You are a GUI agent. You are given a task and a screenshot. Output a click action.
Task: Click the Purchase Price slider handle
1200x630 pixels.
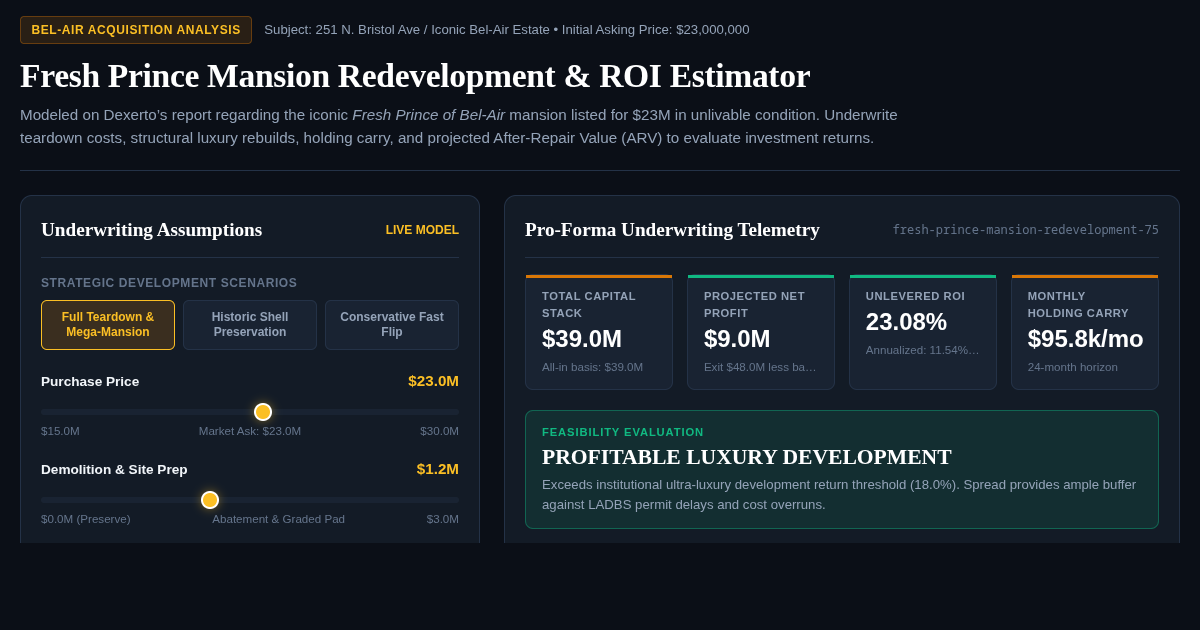pos(263,412)
